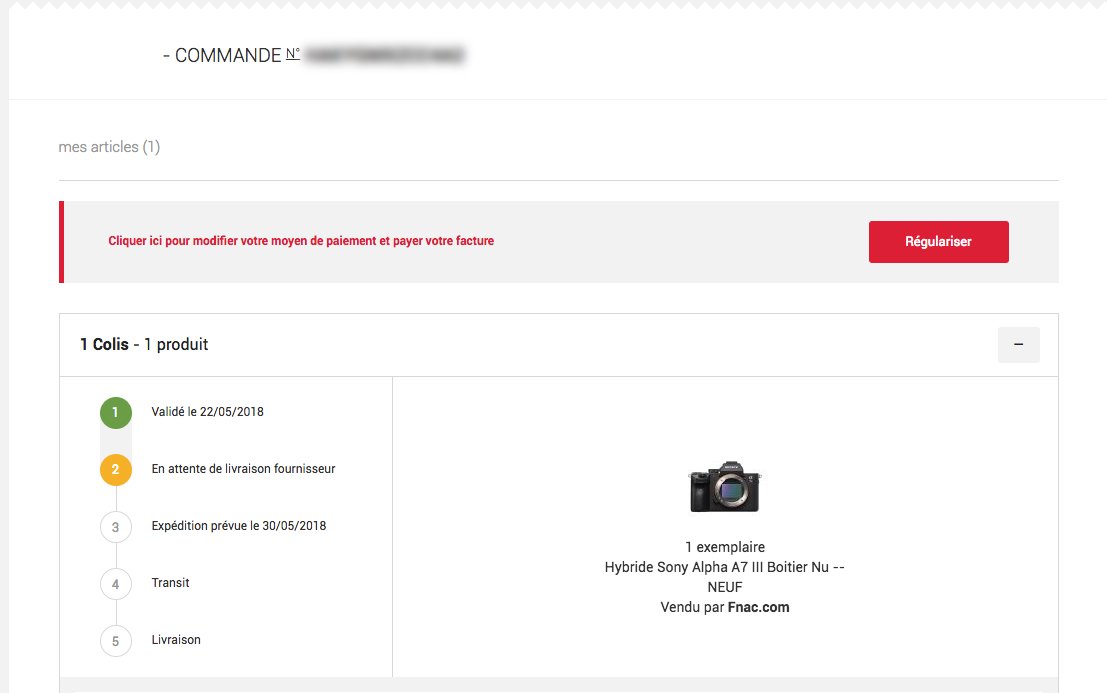Select the step 3 circle indicator

116,526
